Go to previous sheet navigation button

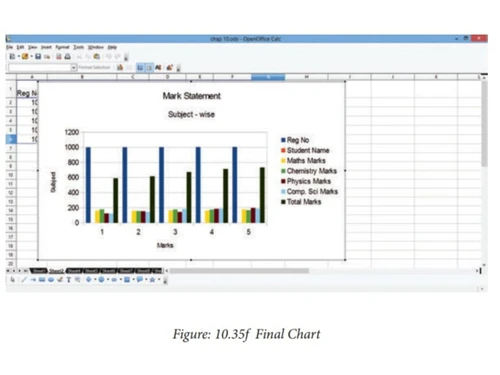14,271
